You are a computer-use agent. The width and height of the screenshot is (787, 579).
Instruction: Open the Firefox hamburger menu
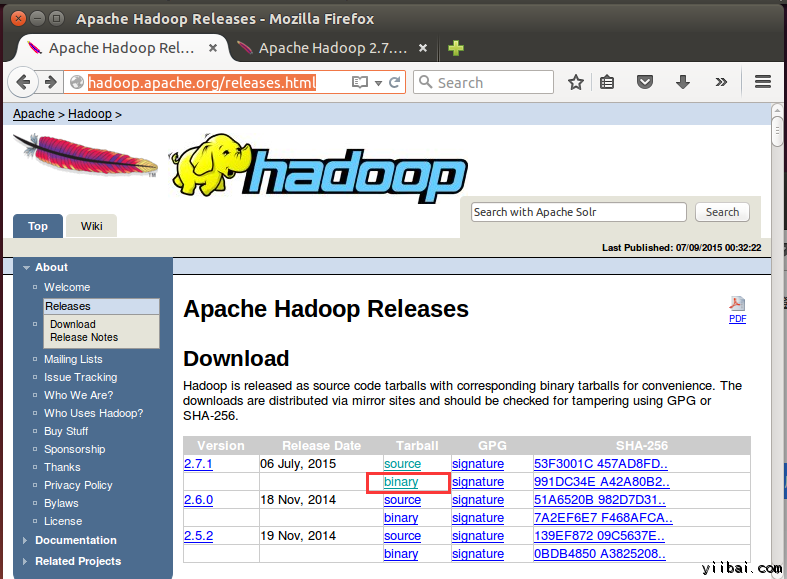(x=763, y=82)
